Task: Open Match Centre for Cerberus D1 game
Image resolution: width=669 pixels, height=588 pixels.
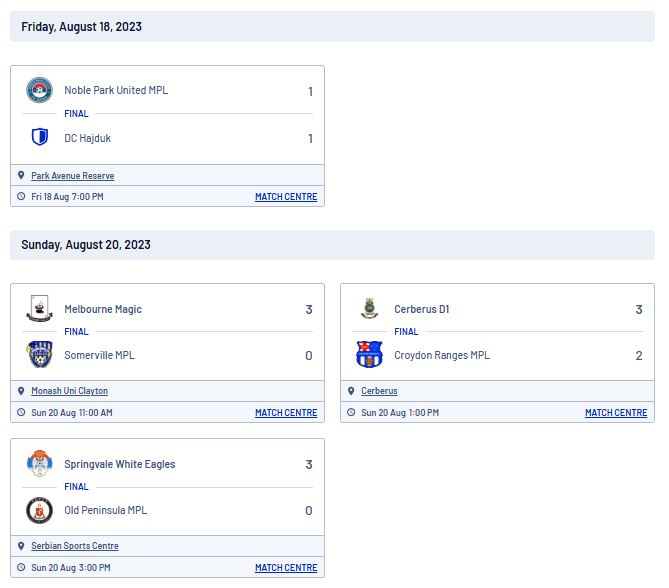Action: pyautogui.click(x=616, y=413)
